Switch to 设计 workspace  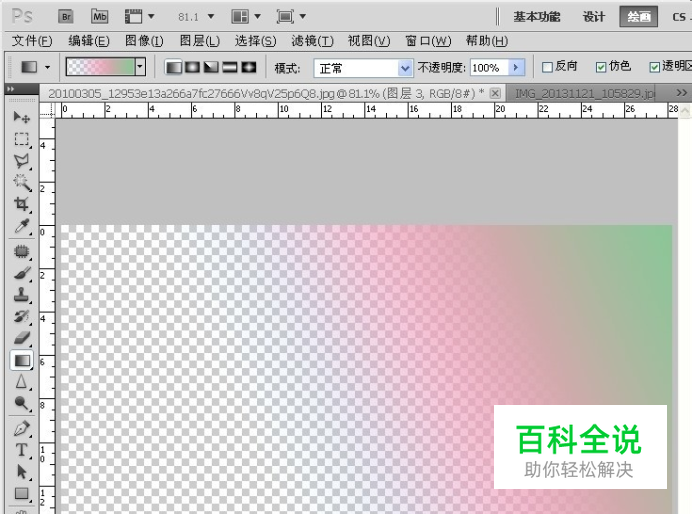(x=594, y=17)
